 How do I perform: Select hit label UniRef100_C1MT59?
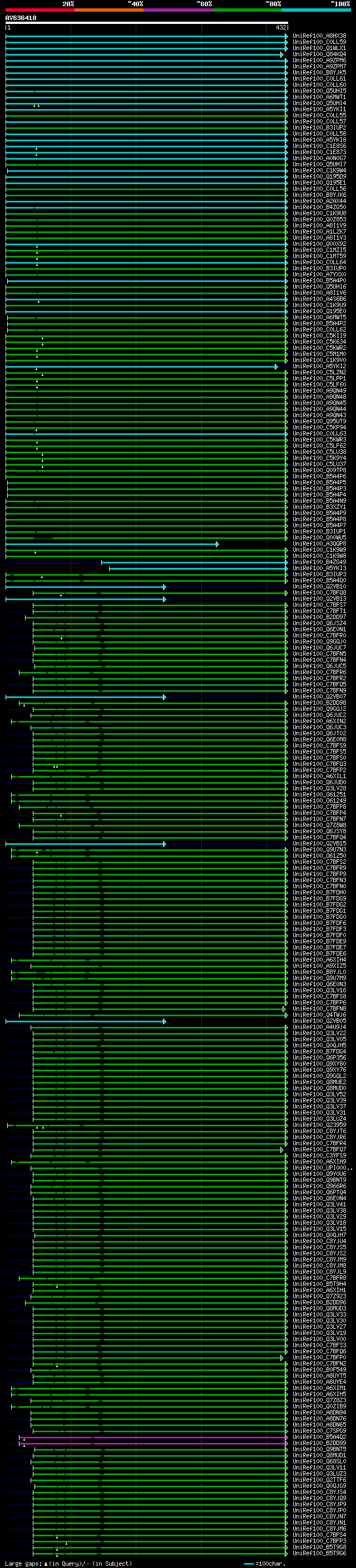(319, 256)
